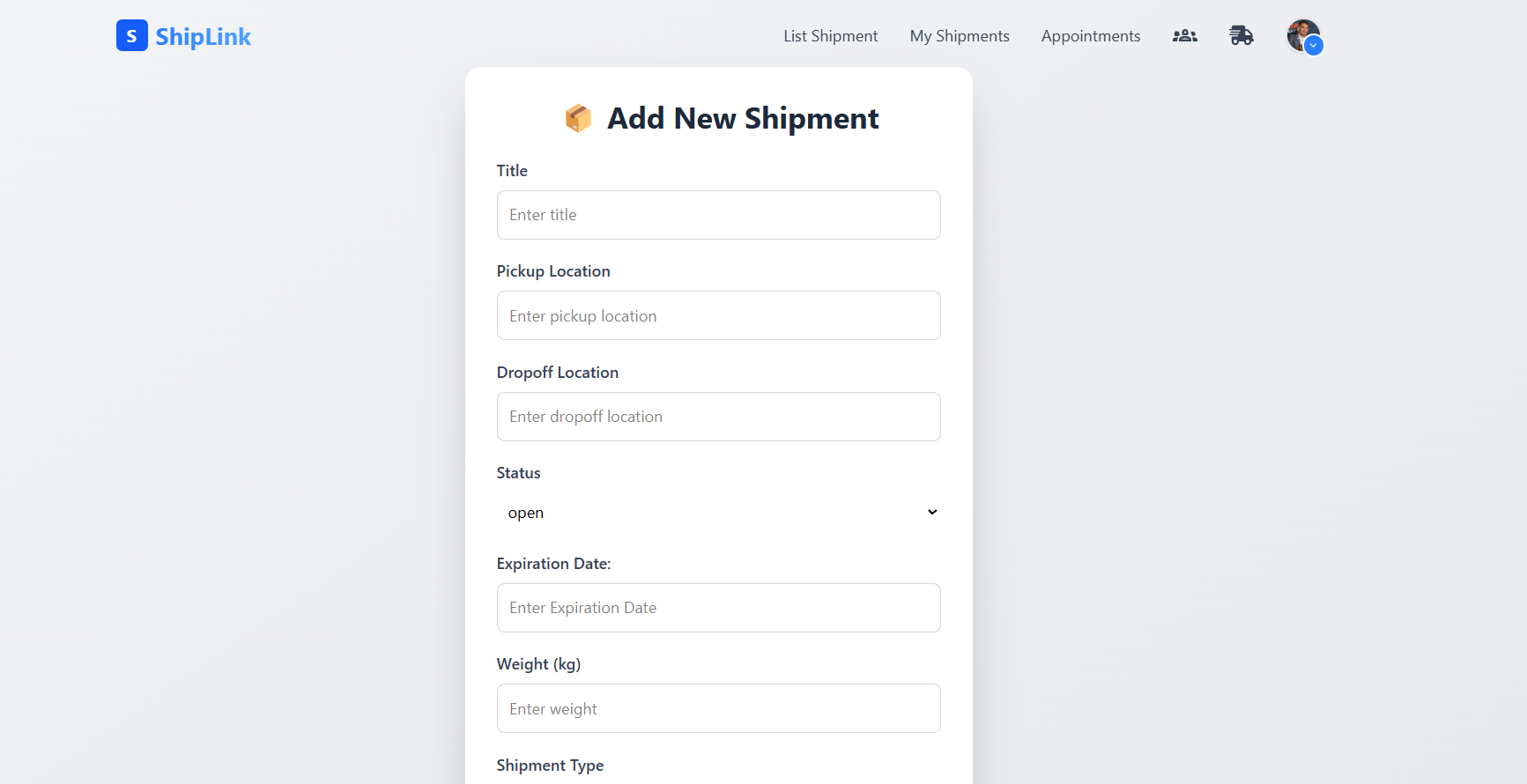The image size is (1527, 784).
Task: Go to List Shipment
Action: coord(831,36)
